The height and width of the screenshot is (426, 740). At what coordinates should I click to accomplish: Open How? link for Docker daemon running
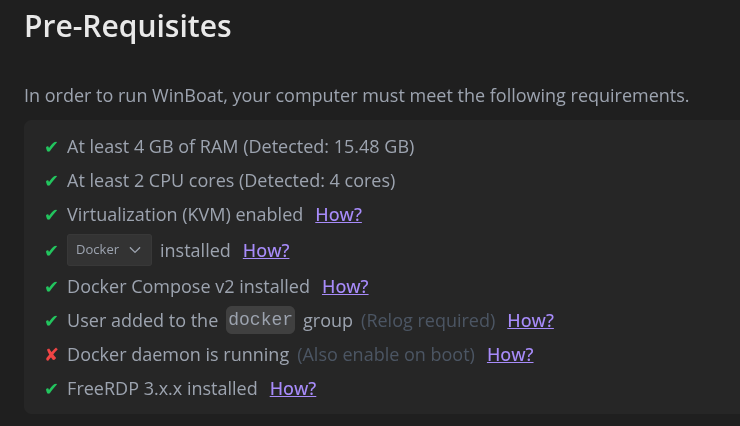pyautogui.click(x=510, y=354)
